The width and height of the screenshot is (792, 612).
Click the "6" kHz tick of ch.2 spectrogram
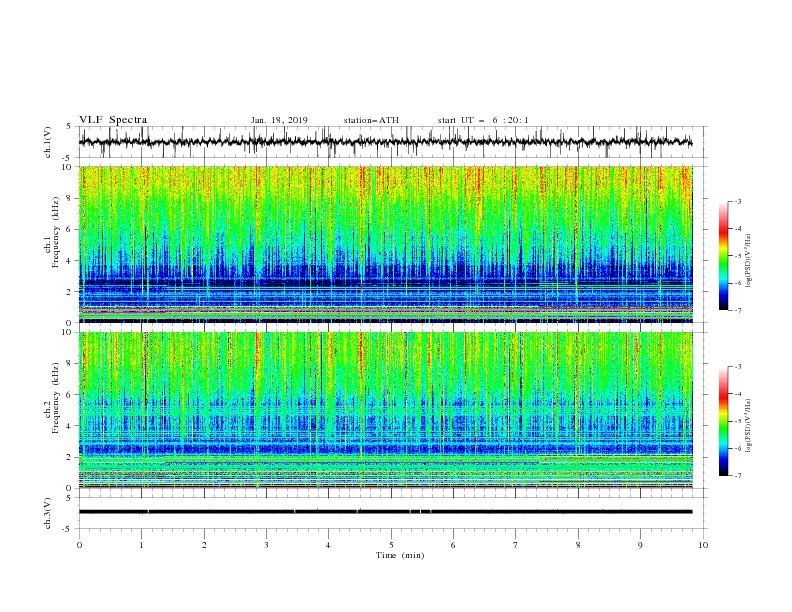[x=70, y=395]
